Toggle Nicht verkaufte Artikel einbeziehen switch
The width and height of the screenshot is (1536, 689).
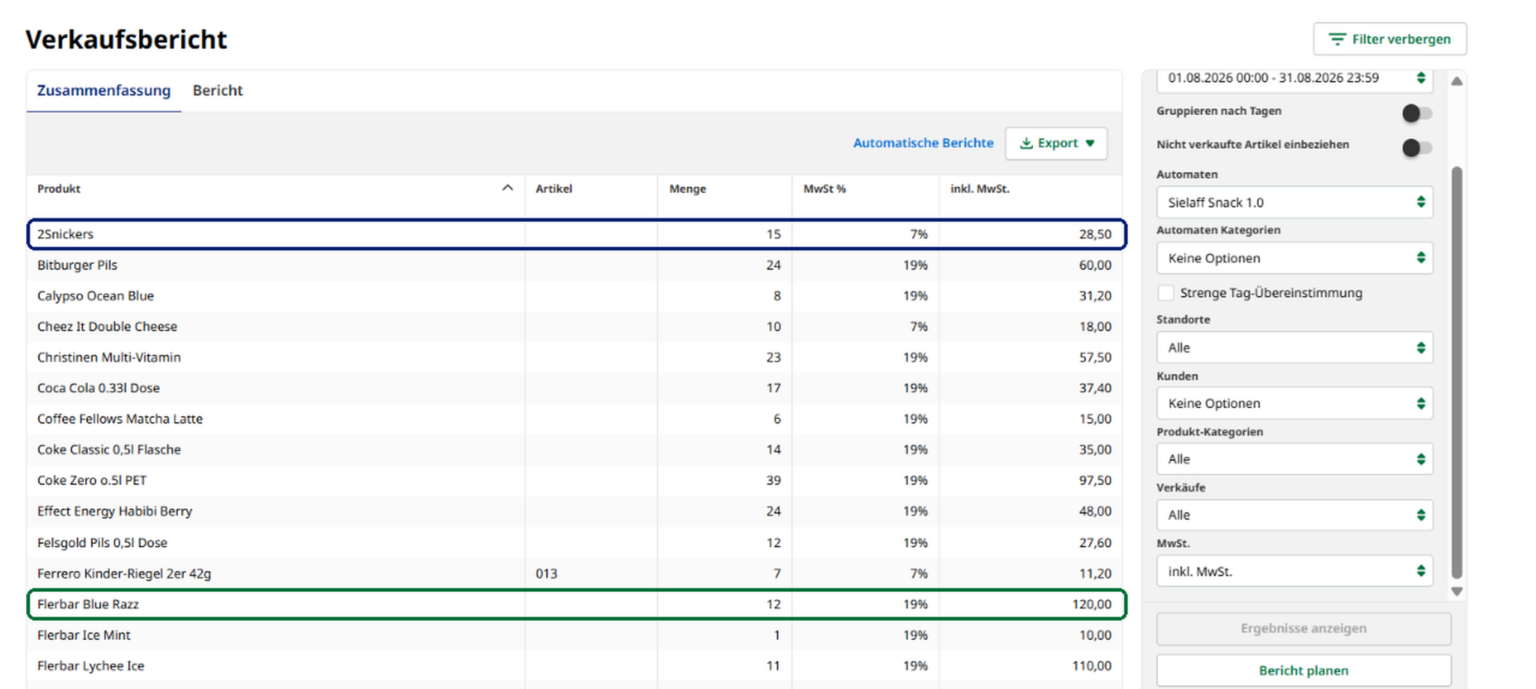point(1416,148)
